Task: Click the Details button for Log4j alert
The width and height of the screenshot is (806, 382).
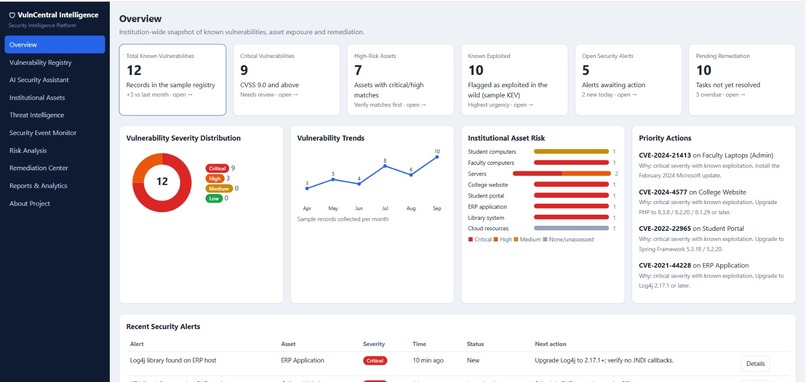Action: (x=755, y=363)
